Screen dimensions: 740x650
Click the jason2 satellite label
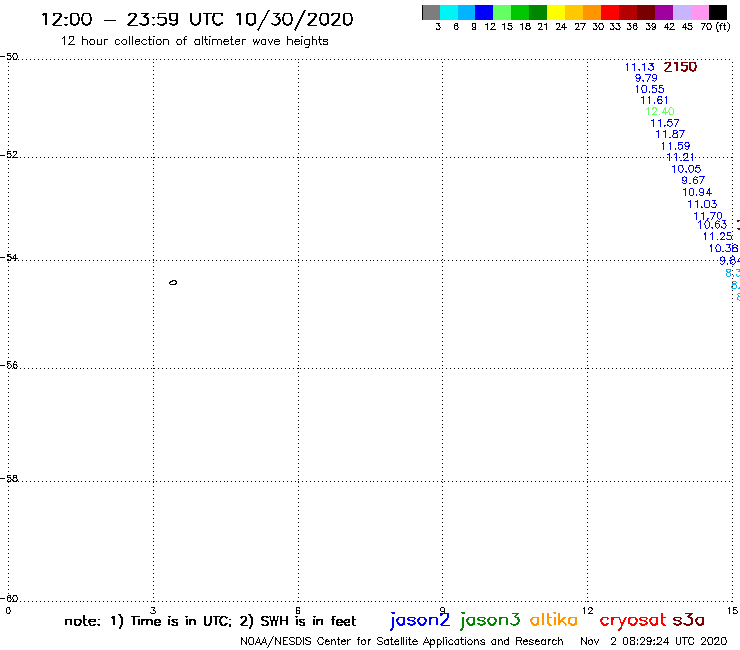pos(420,620)
